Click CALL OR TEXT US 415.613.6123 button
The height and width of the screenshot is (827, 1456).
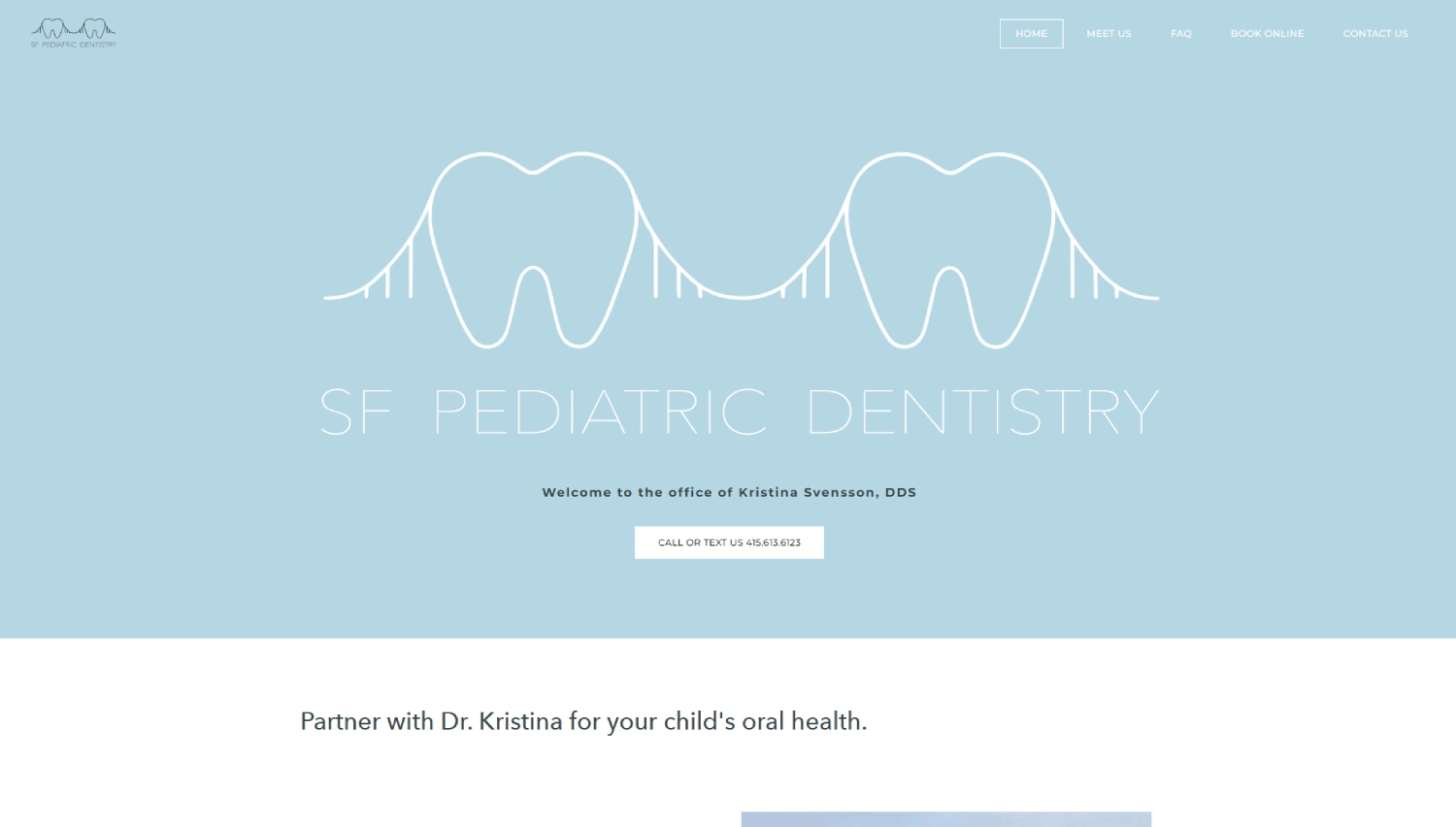(729, 542)
